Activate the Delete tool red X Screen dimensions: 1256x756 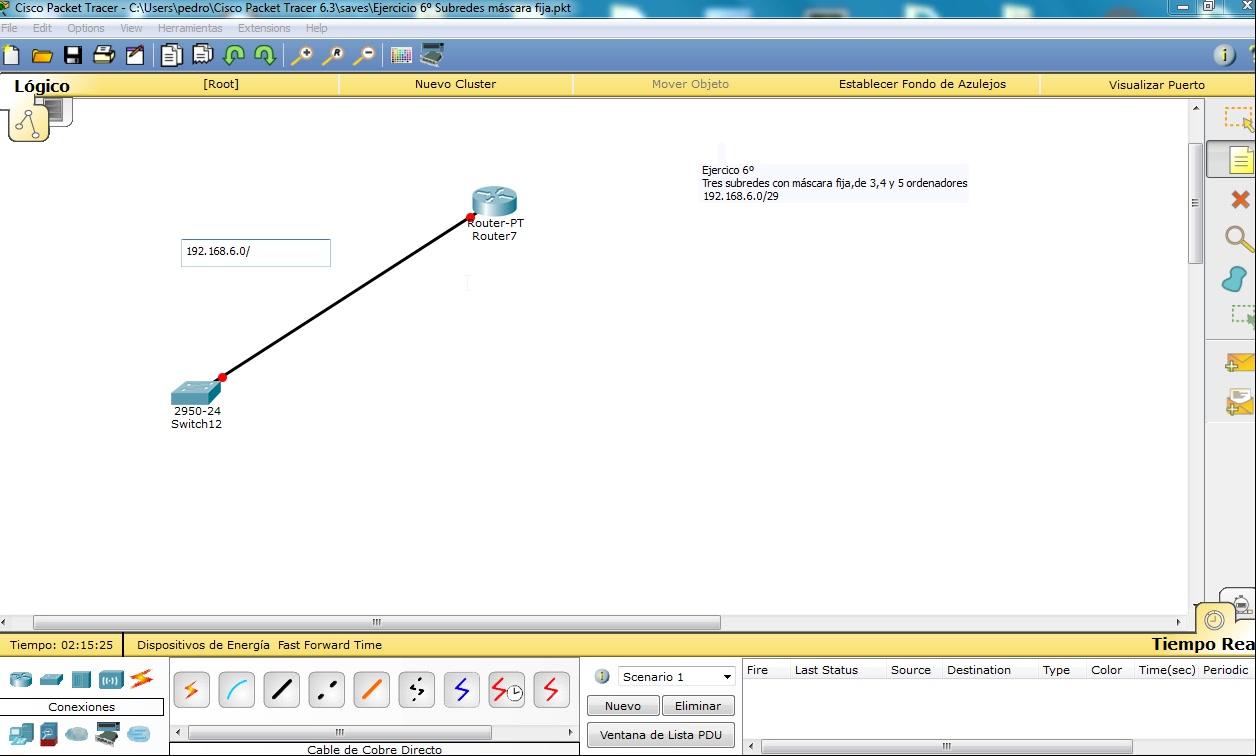(1240, 200)
